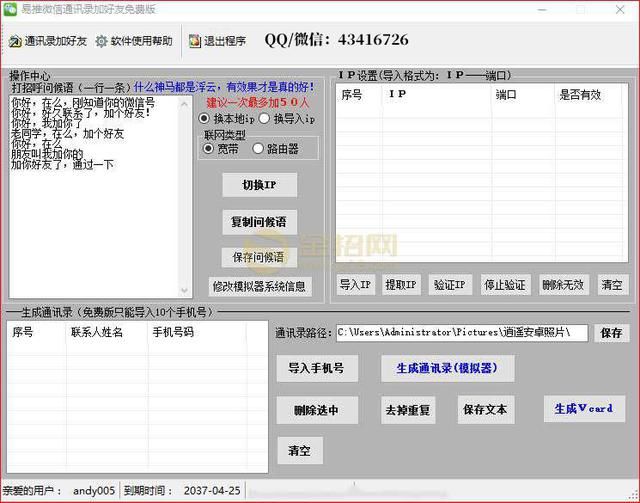Choose 宽带 network type
Screen dimensions: 640x503
pos(208,149)
